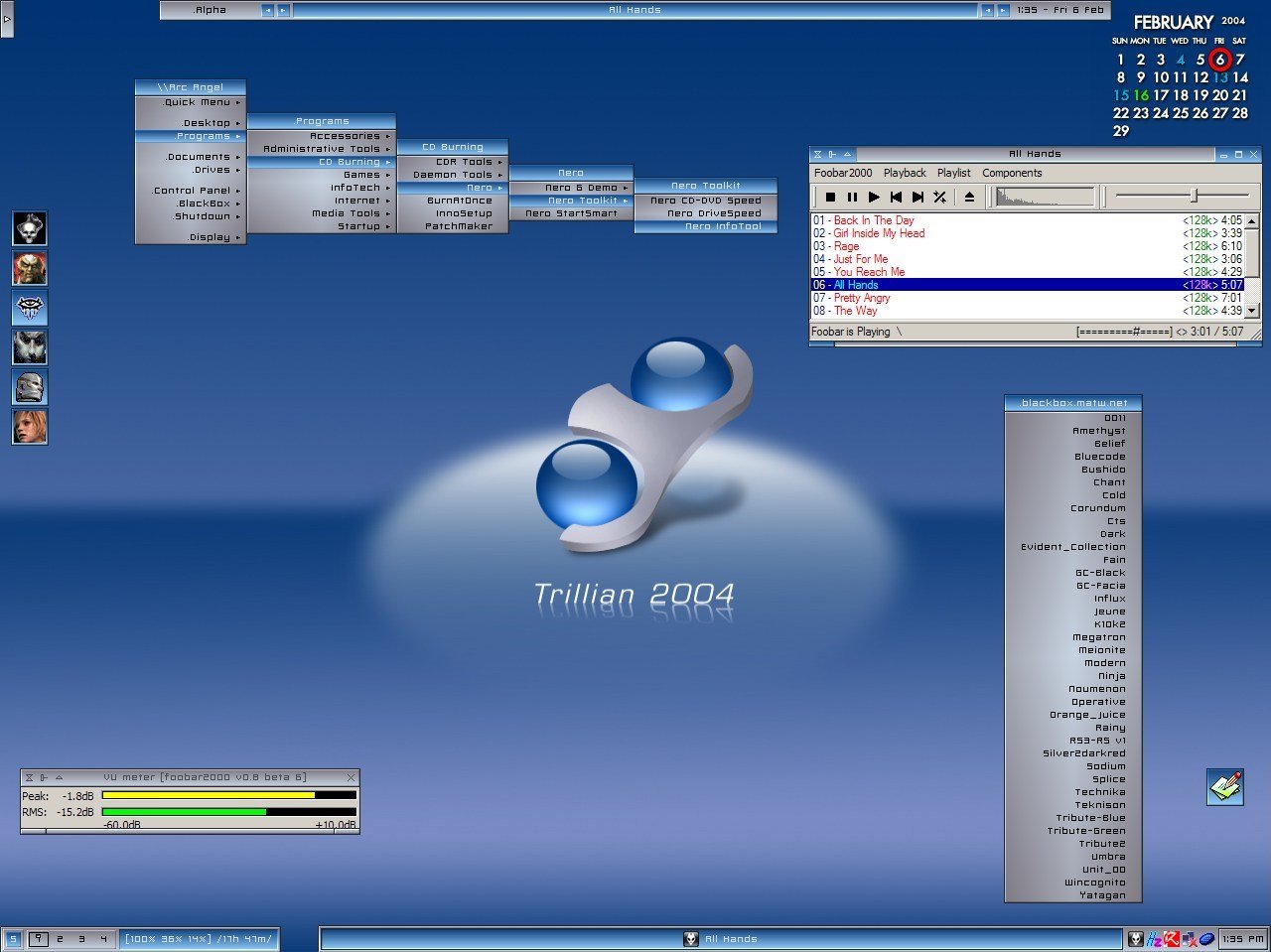Skip to the previous track in Foobar2000

896,197
